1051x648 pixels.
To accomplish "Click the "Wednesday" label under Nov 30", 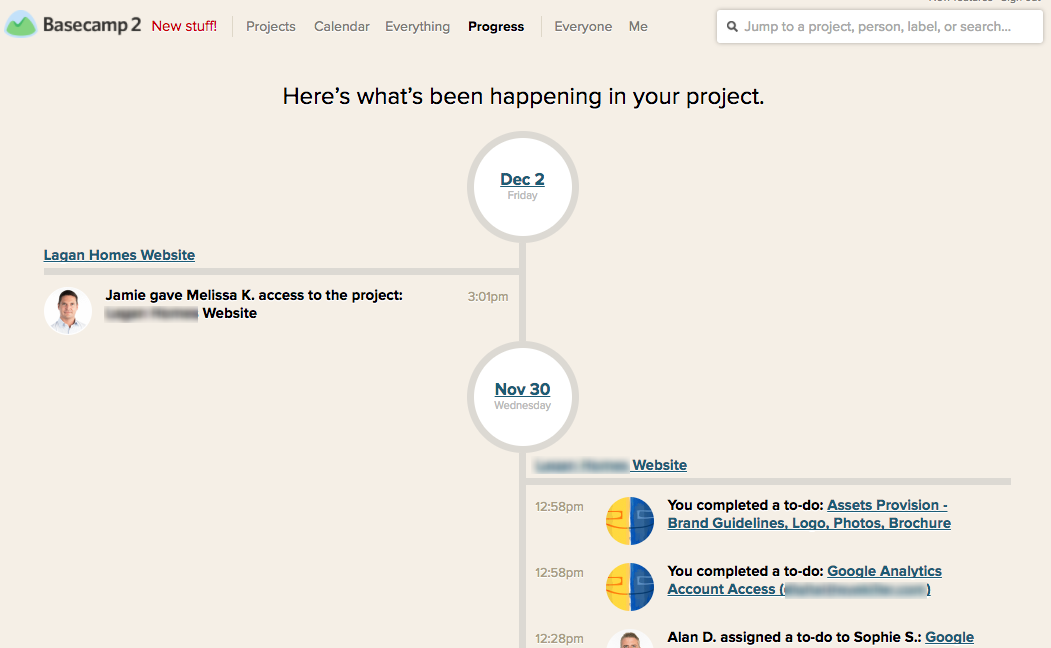I will pos(522,405).
